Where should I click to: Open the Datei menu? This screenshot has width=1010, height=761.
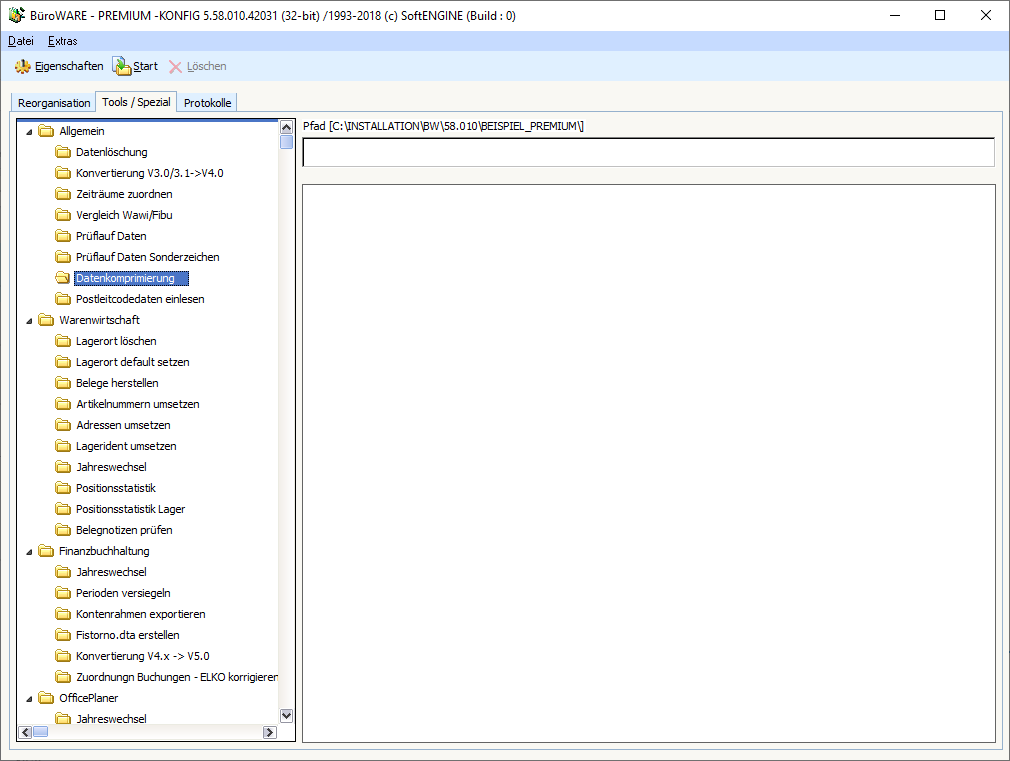[x=20, y=41]
